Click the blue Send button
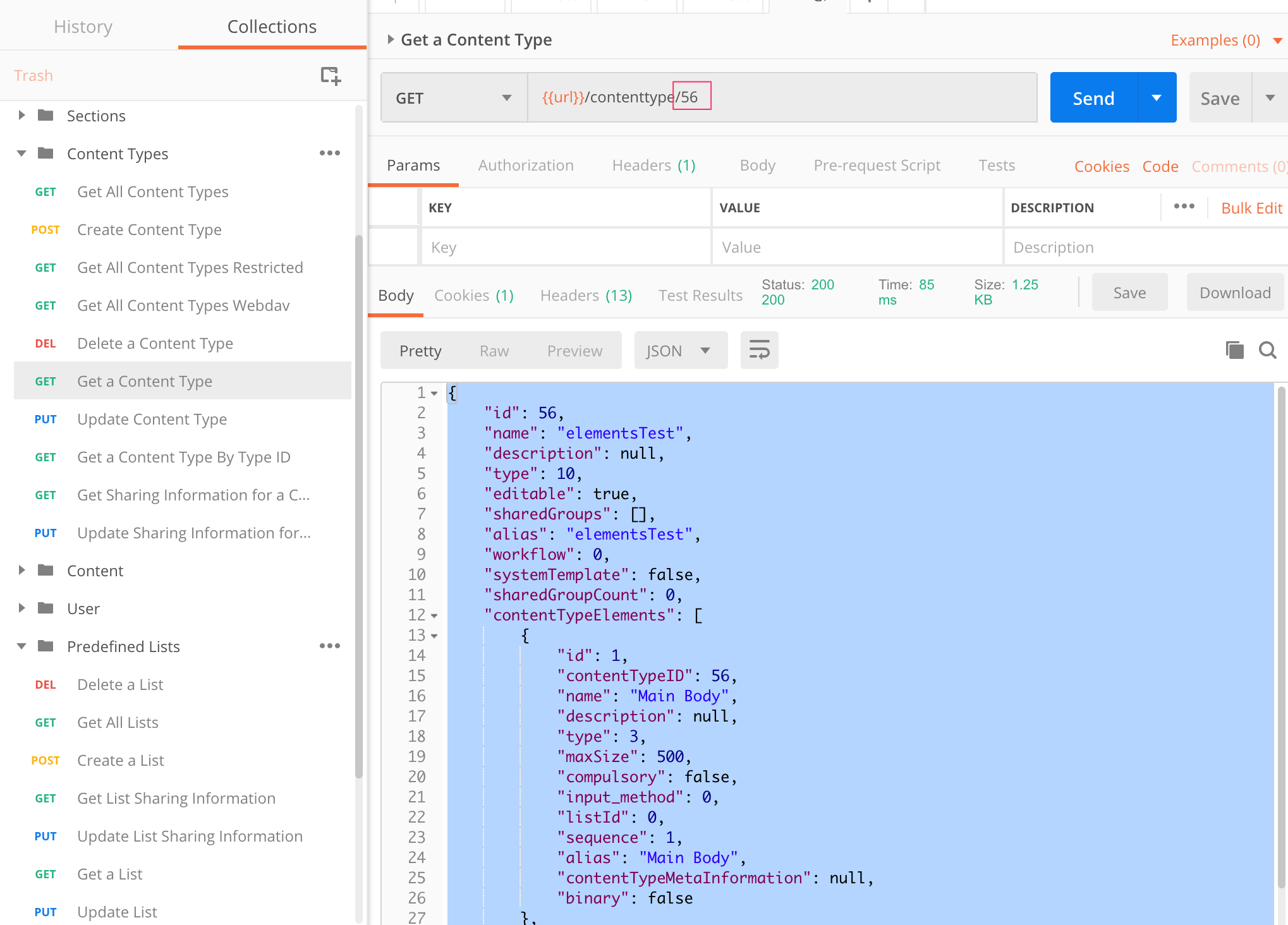The height and width of the screenshot is (925, 1288). point(1093,98)
